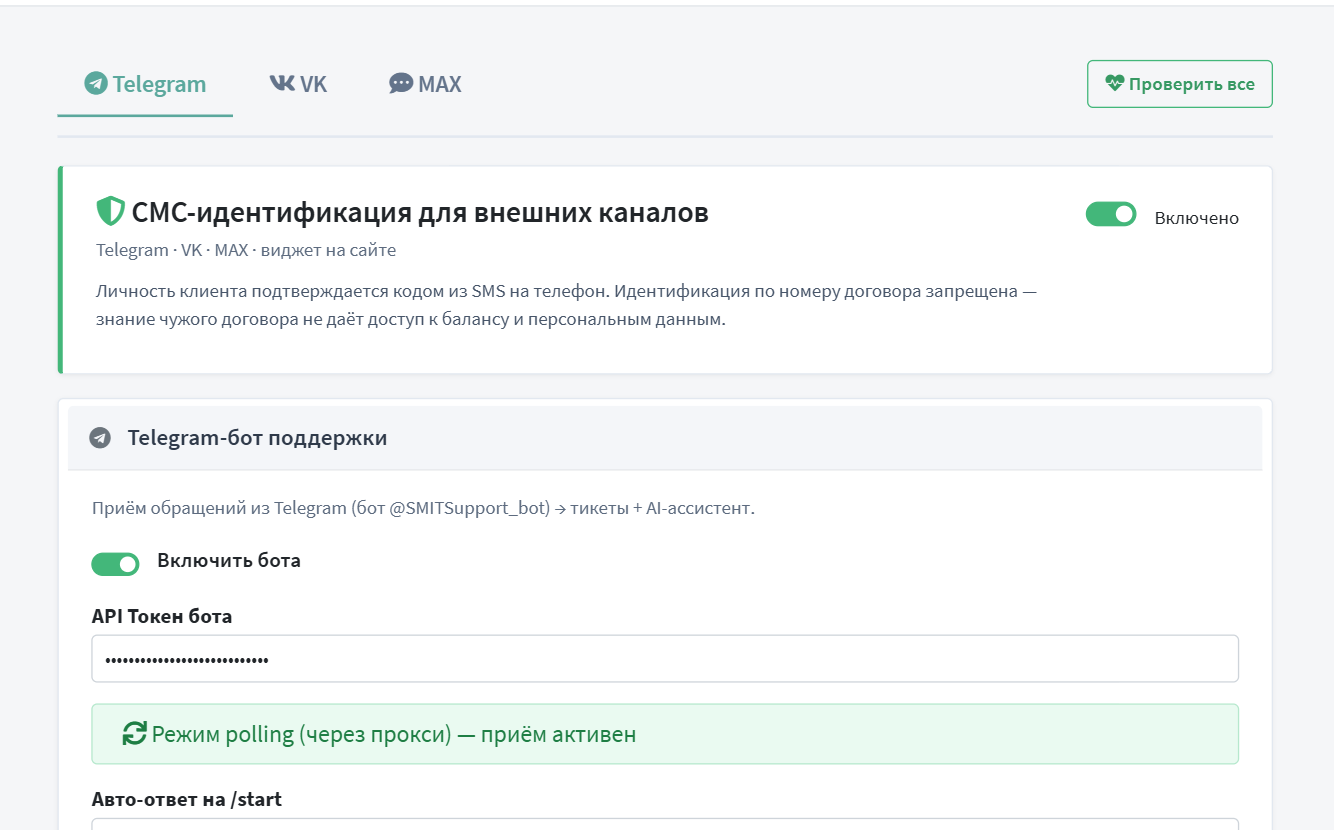Screen dimensions: 1334x830
Task: Switch to the Telegram tab
Action: (x=145, y=84)
